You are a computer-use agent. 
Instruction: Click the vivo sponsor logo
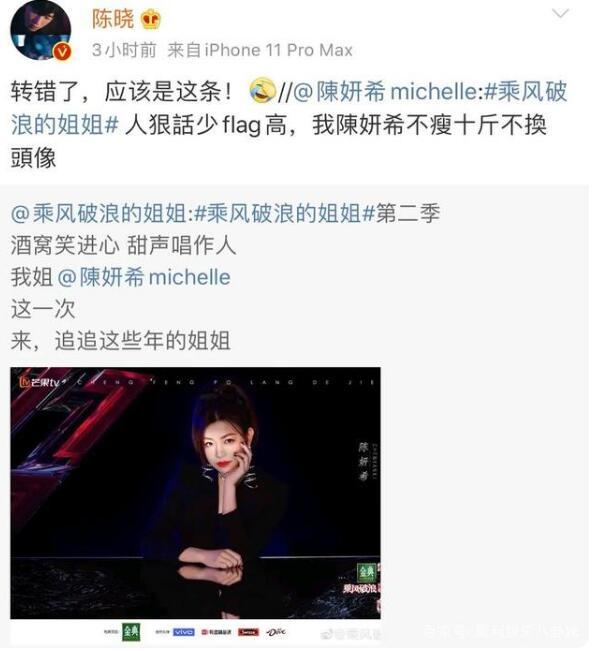pos(184,632)
